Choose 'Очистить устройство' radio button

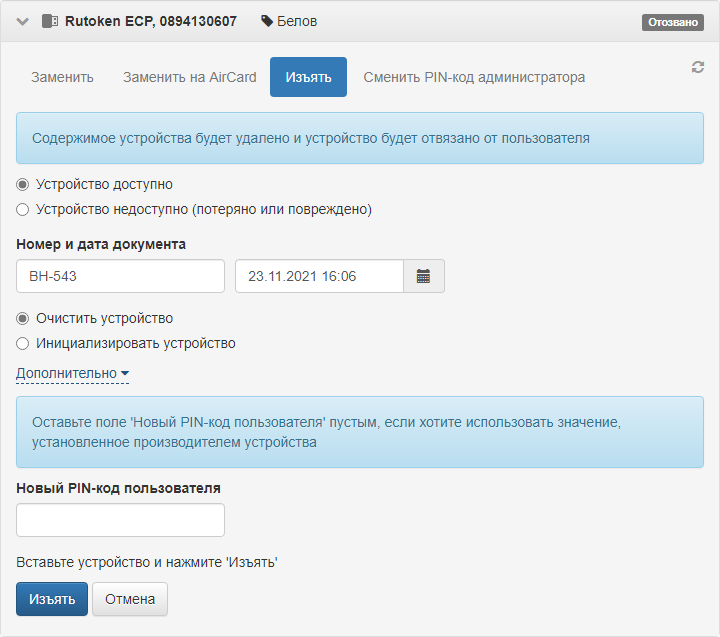tap(23, 319)
